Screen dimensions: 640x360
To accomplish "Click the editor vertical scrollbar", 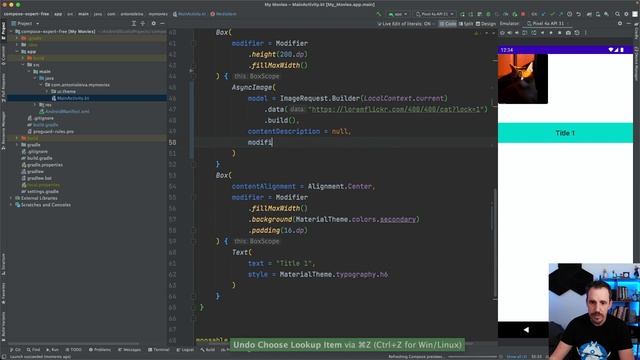I will (494, 243).
